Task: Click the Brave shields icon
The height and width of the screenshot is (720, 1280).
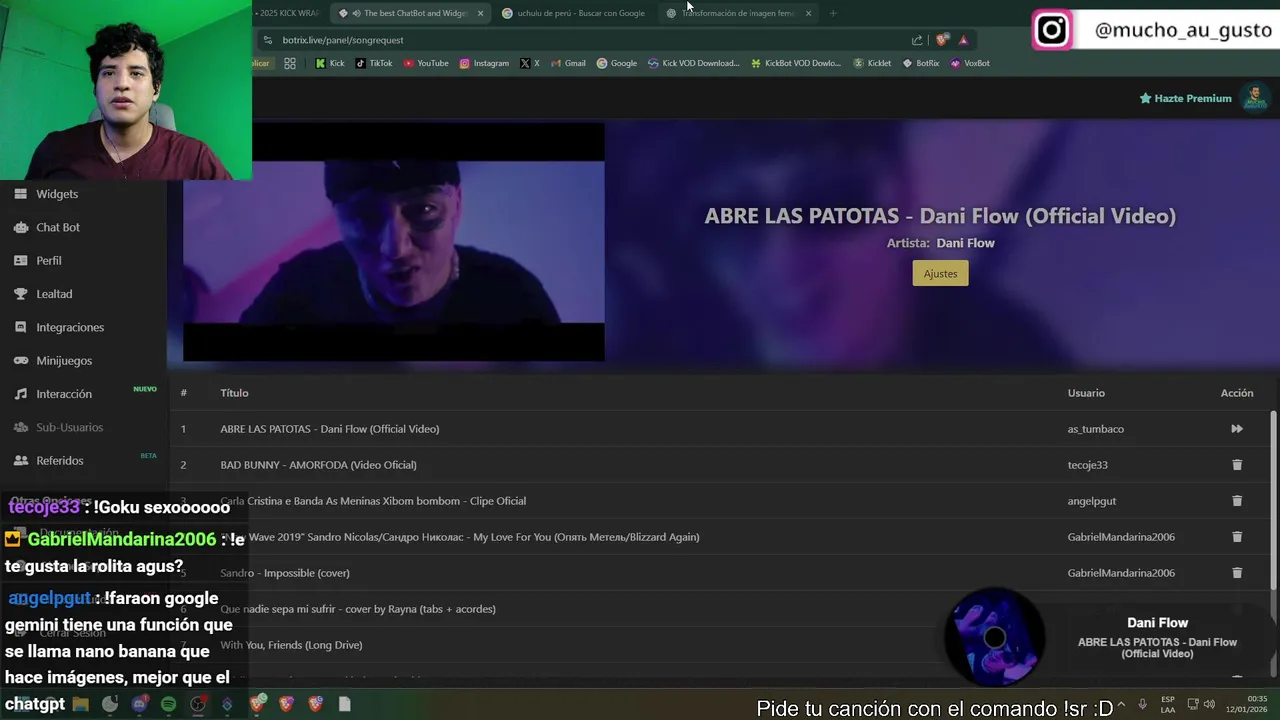Action: pyautogui.click(x=942, y=40)
